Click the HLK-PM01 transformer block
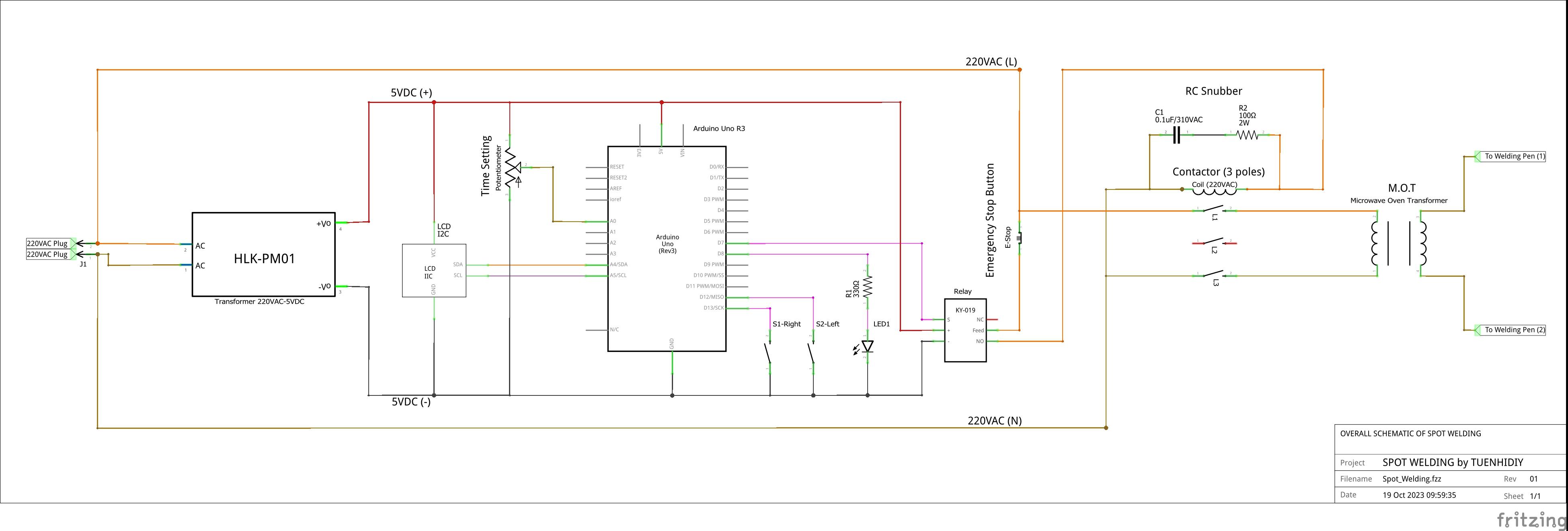 [264, 255]
